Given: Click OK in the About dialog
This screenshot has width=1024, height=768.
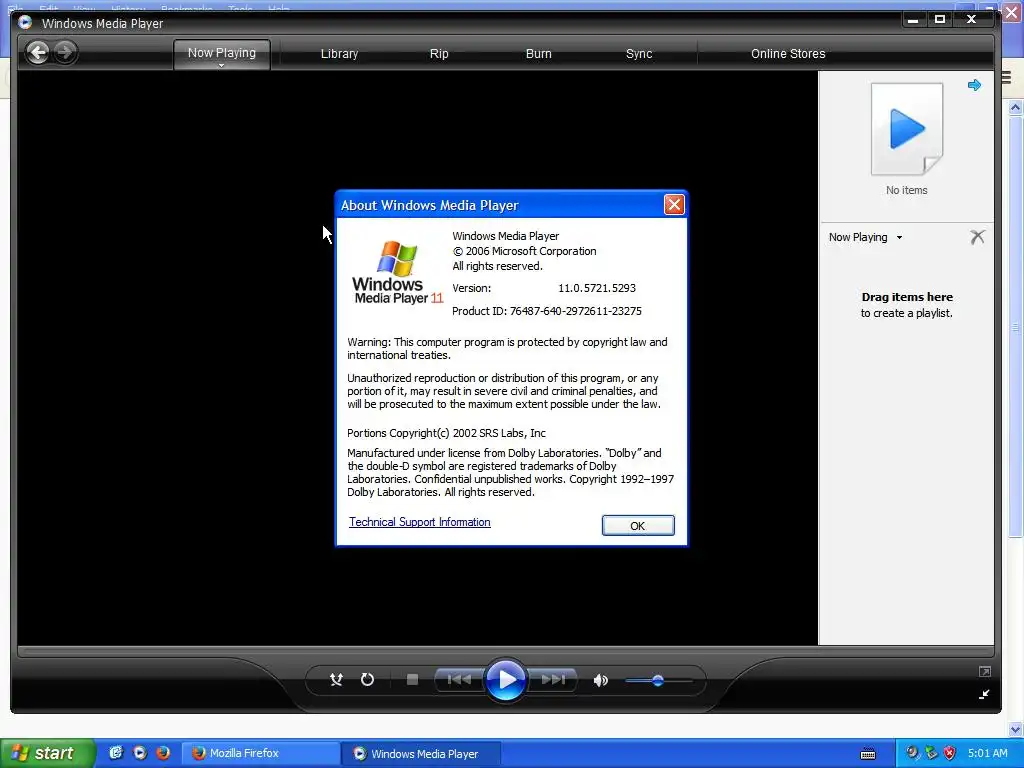Looking at the screenshot, I should pyautogui.click(x=637, y=526).
